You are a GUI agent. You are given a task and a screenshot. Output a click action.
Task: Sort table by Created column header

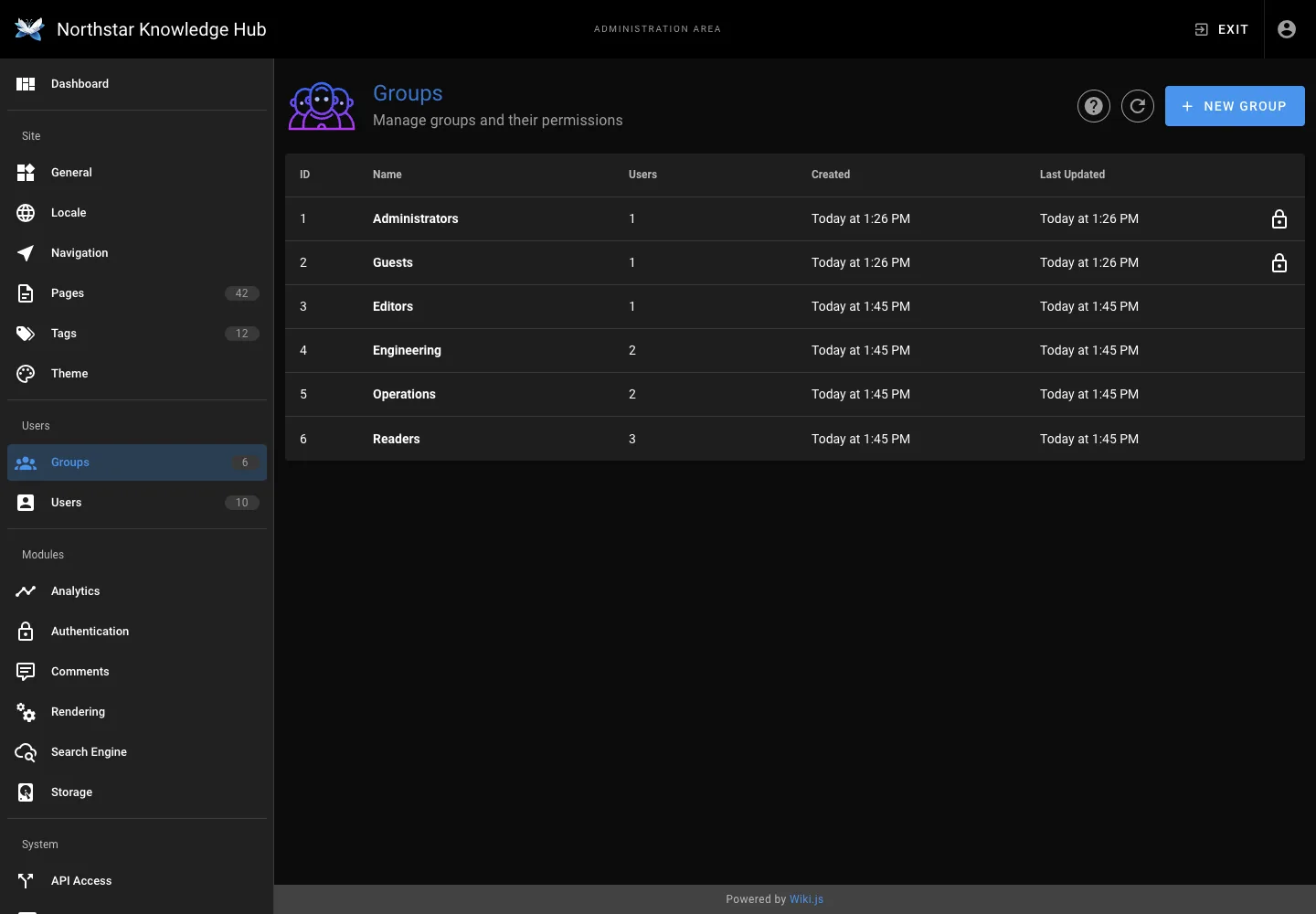pos(831,175)
